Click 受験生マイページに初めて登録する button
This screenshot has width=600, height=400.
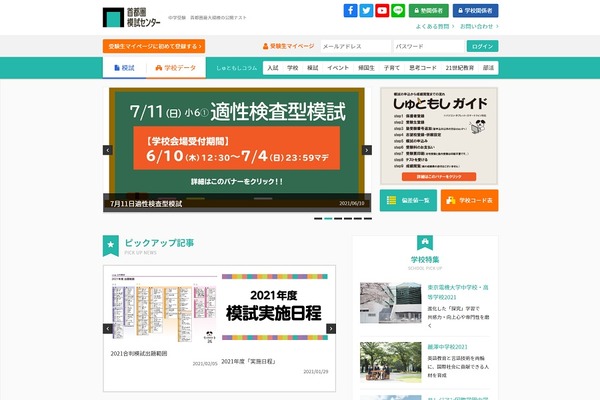point(154,46)
